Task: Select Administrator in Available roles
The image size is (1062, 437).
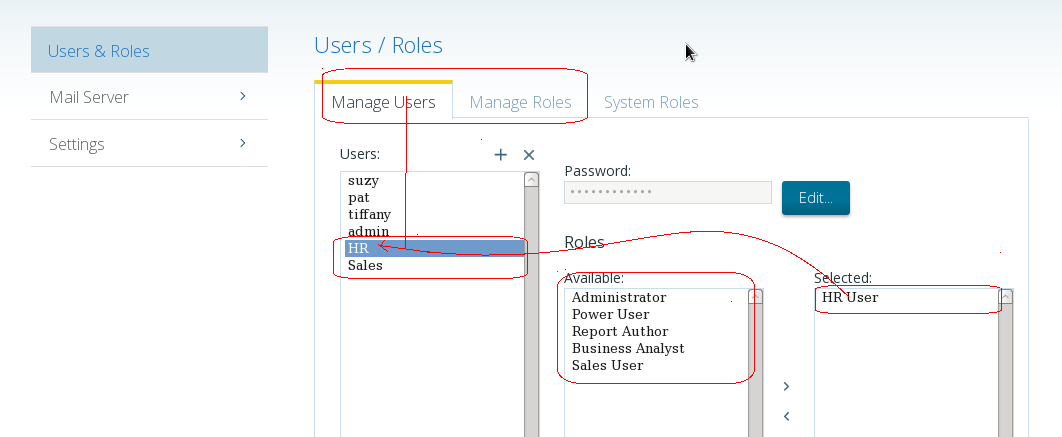Action: (x=618, y=298)
